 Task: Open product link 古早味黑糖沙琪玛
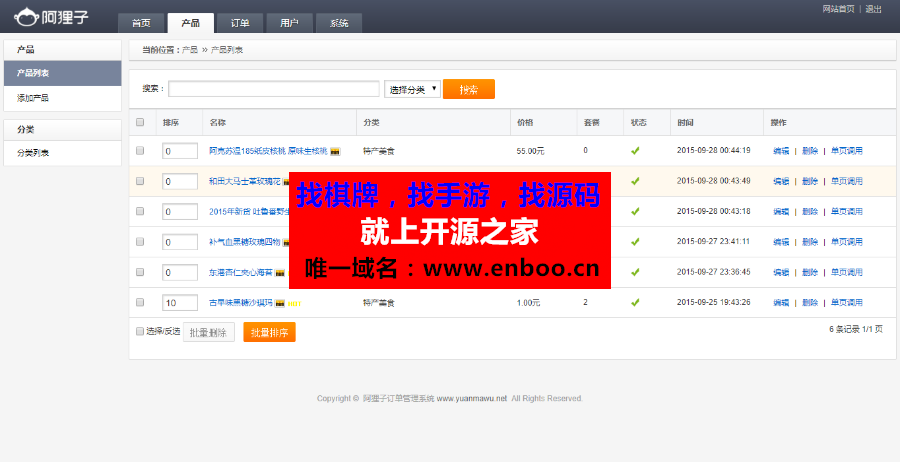[241, 303]
